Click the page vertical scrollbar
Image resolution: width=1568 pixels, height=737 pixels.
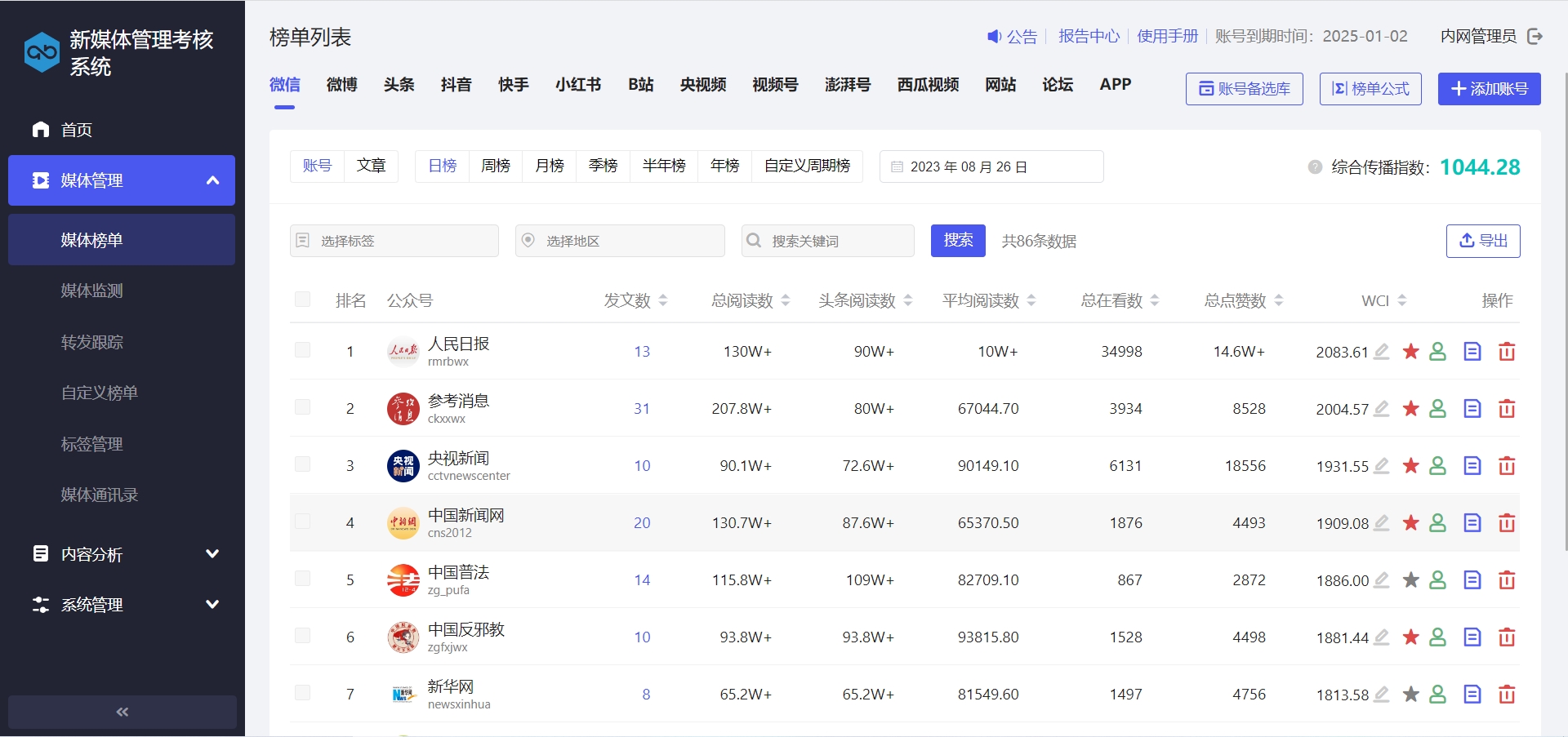[1566, 310]
